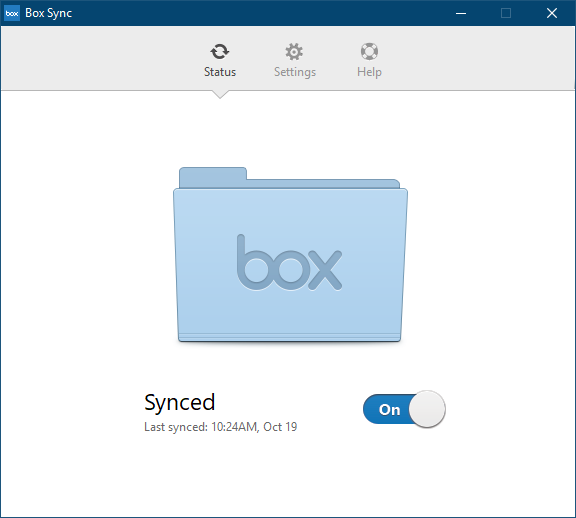Image resolution: width=576 pixels, height=518 pixels.
Task: Click the greyed-out maximize button
Action: pos(506,13)
